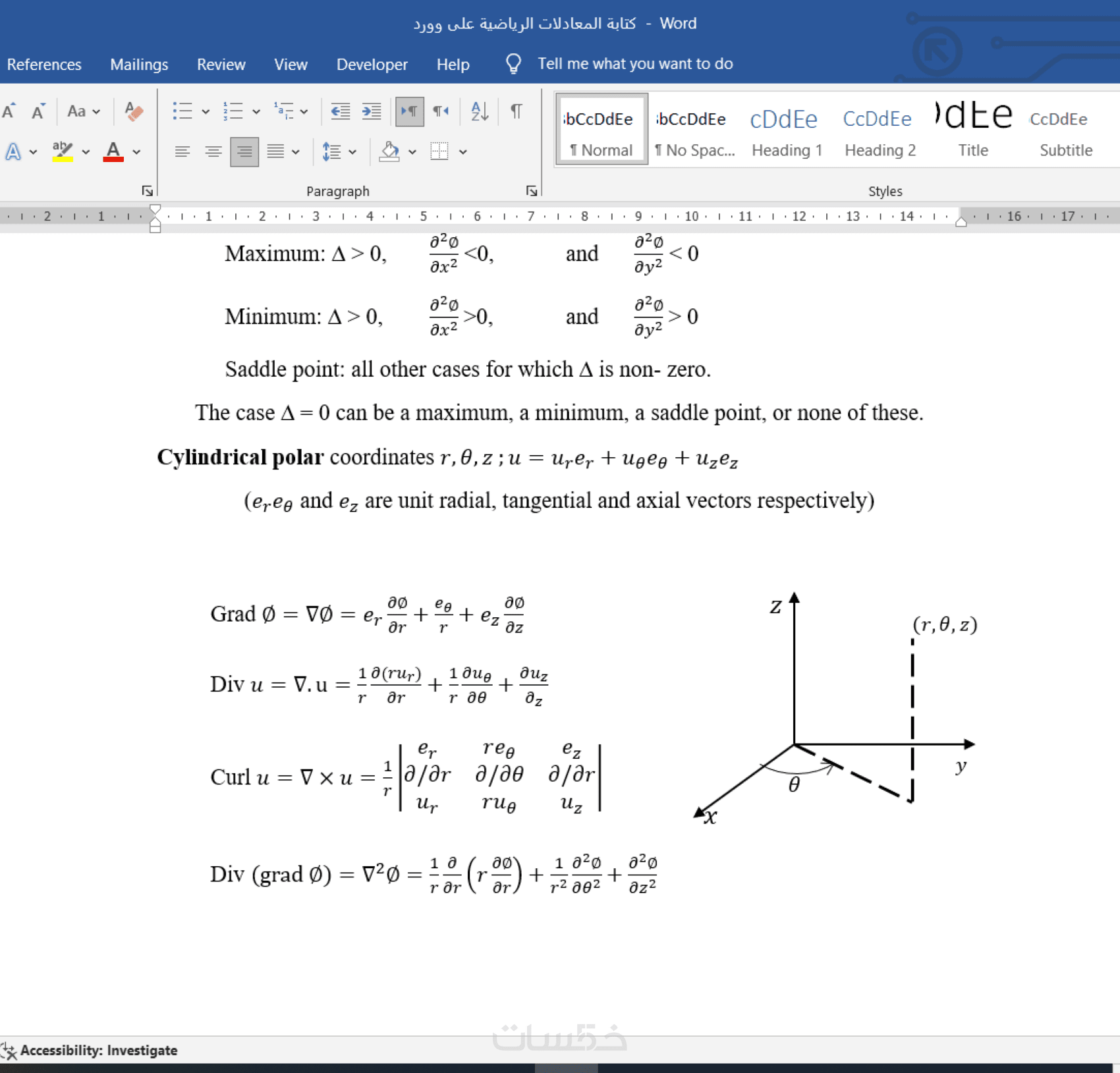Image resolution: width=1120 pixels, height=1073 pixels.
Task: Open the Line Spacing dropdown arrow
Action: pyautogui.click(x=352, y=152)
